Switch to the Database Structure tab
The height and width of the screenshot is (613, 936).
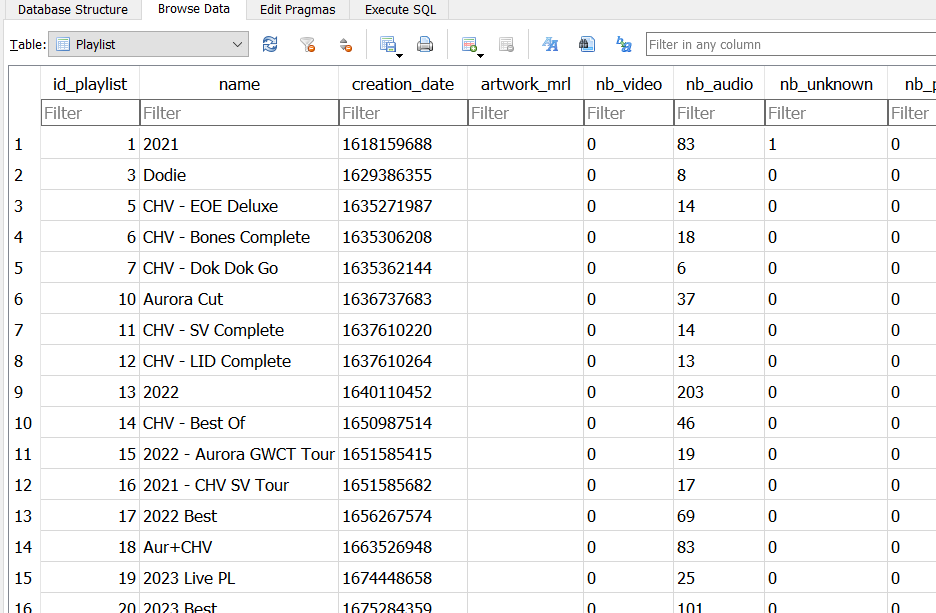tap(72, 10)
